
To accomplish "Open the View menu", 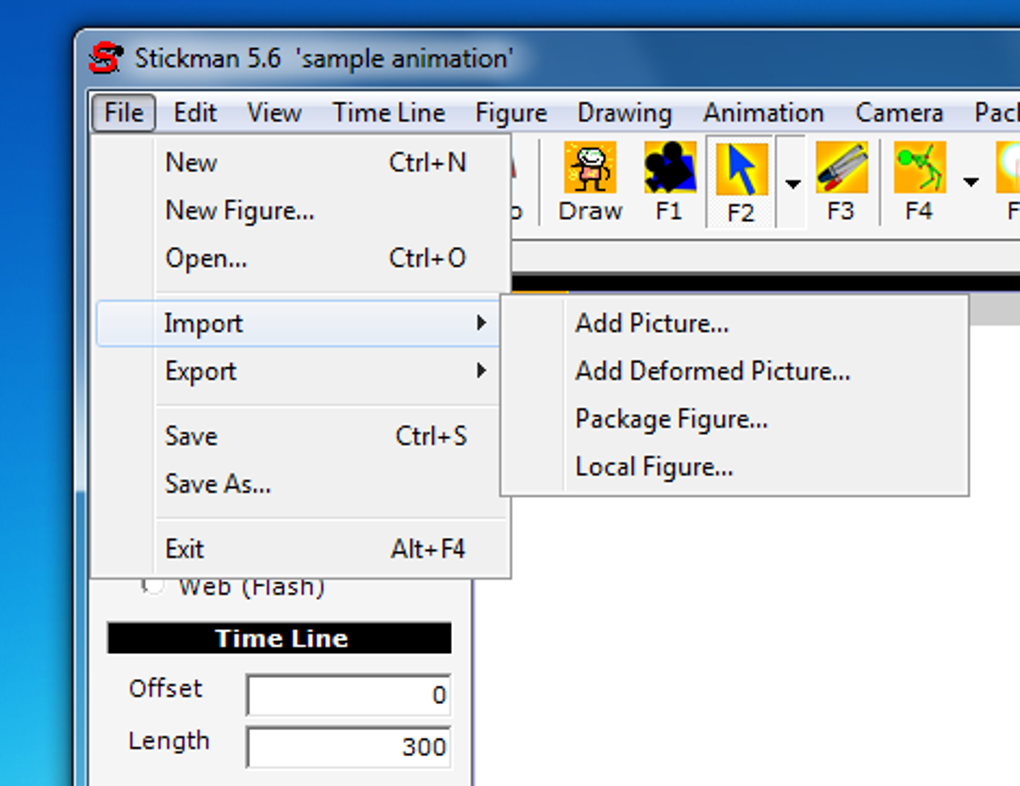I will click(x=275, y=113).
